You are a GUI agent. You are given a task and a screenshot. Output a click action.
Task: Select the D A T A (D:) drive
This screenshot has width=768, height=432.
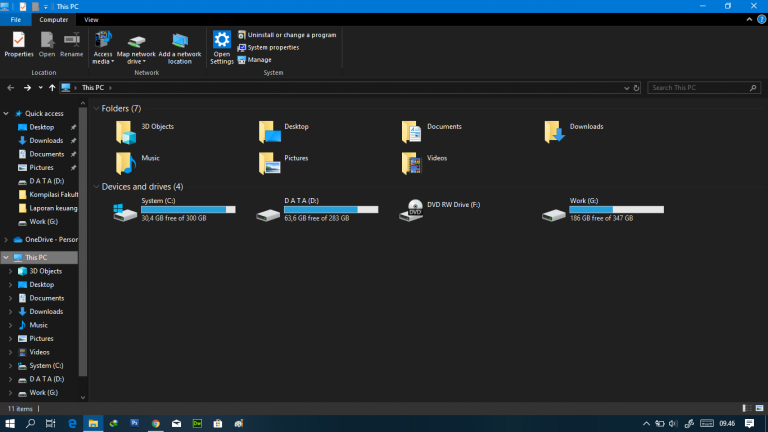(x=317, y=210)
